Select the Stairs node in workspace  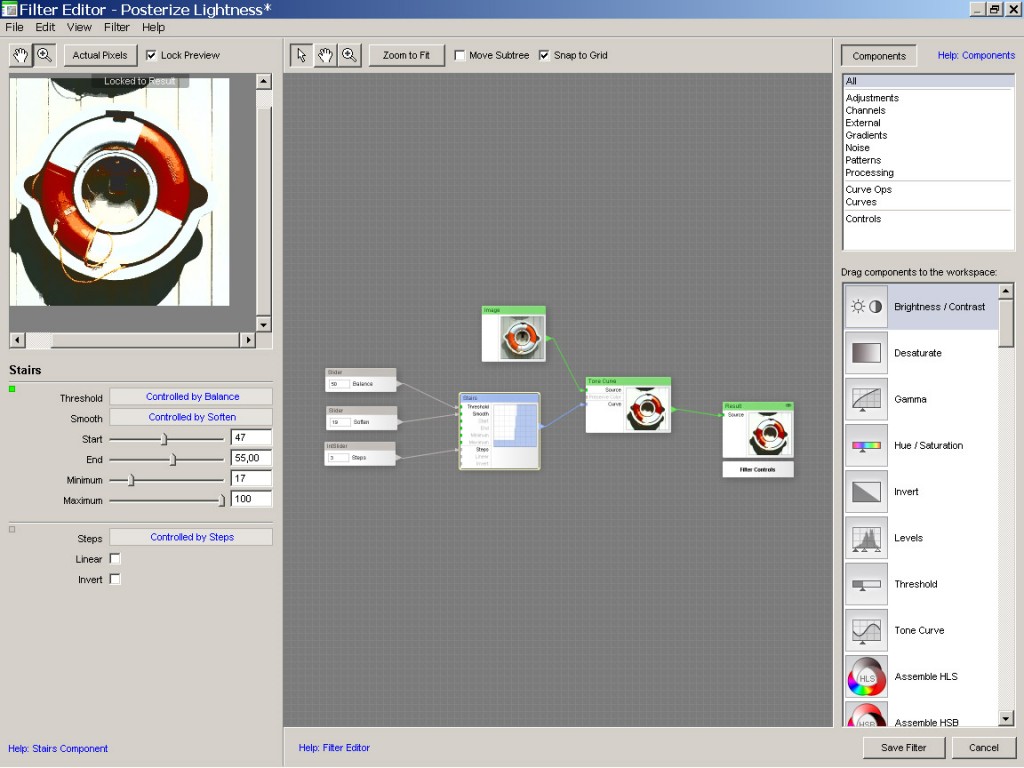click(x=500, y=431)
